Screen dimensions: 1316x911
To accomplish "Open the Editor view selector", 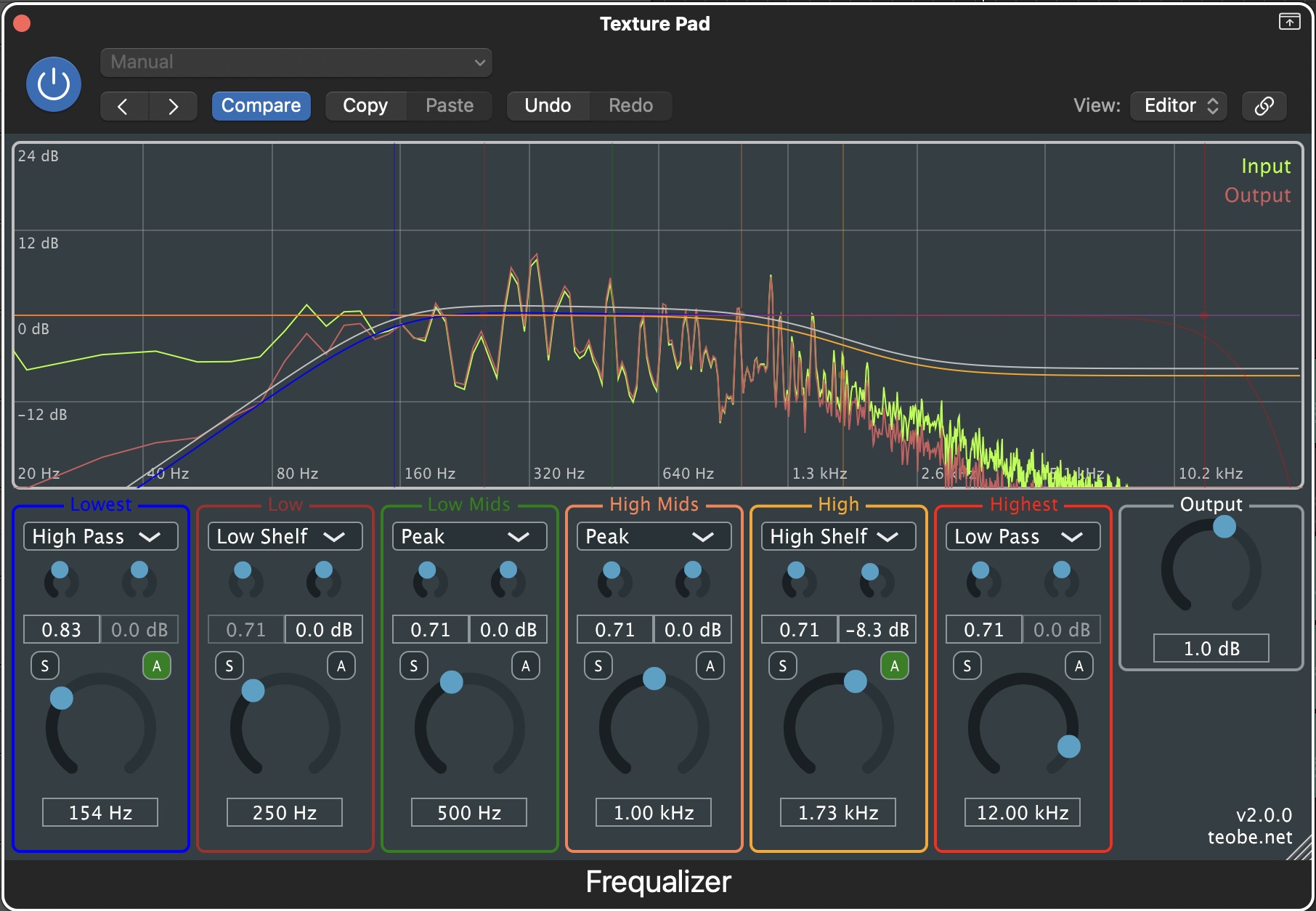I will pos(1179,106).
